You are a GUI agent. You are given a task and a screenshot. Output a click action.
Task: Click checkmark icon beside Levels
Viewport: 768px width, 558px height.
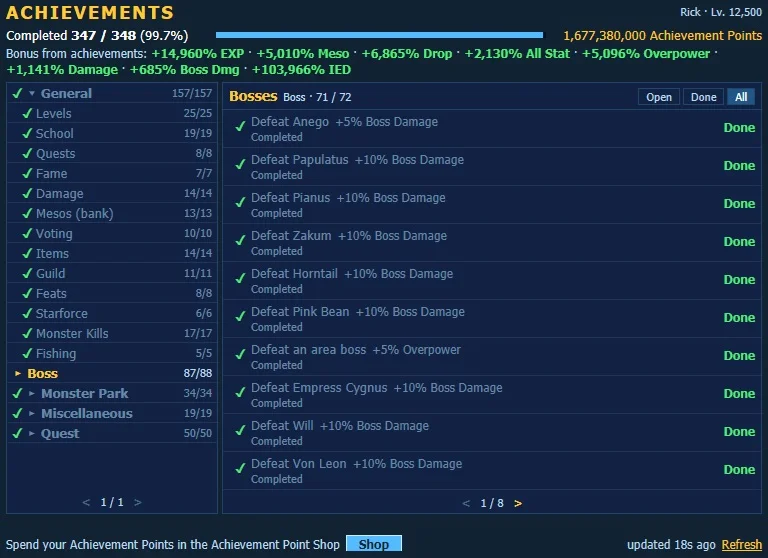(x=27, y=113)
